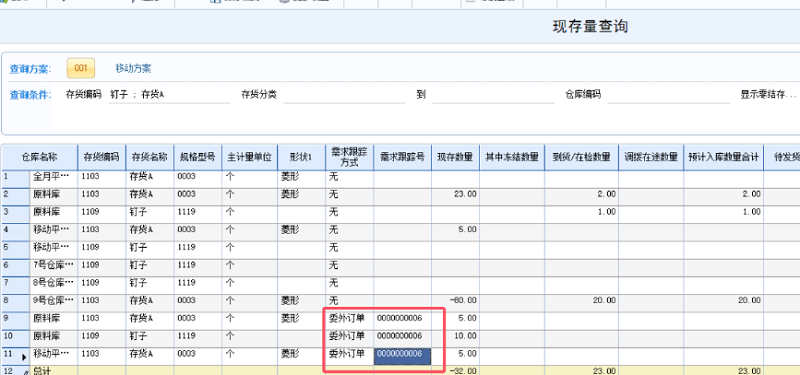The width and height of the screenshot is (800, 375).
Task: Click the 现存量查询 page title
Action: point(590,27)
